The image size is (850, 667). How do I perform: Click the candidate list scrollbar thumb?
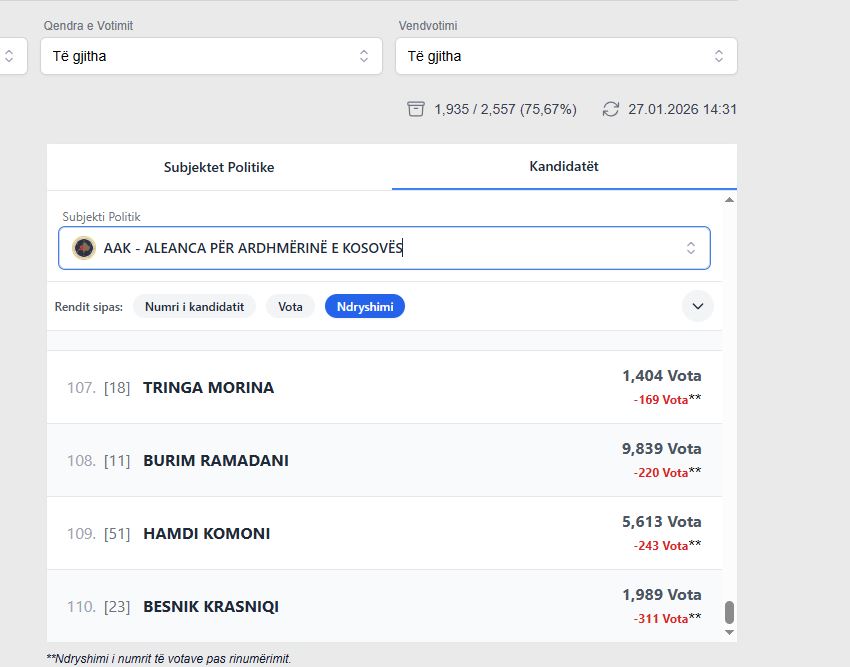(x=729, y=611)
